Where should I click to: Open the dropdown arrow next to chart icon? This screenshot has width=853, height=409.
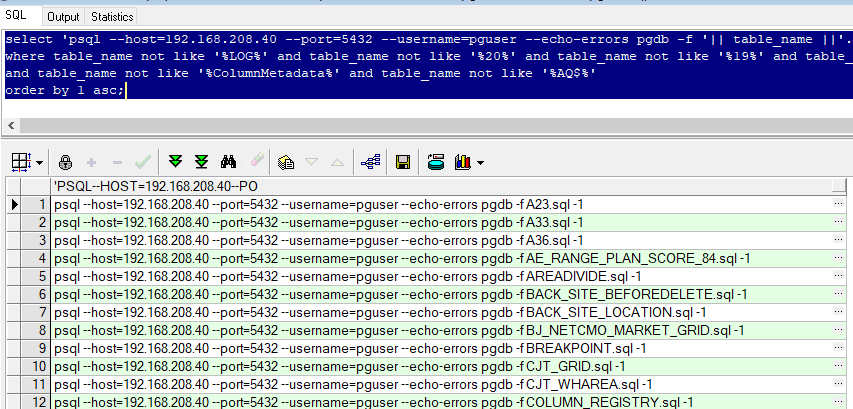click(480, 163)
